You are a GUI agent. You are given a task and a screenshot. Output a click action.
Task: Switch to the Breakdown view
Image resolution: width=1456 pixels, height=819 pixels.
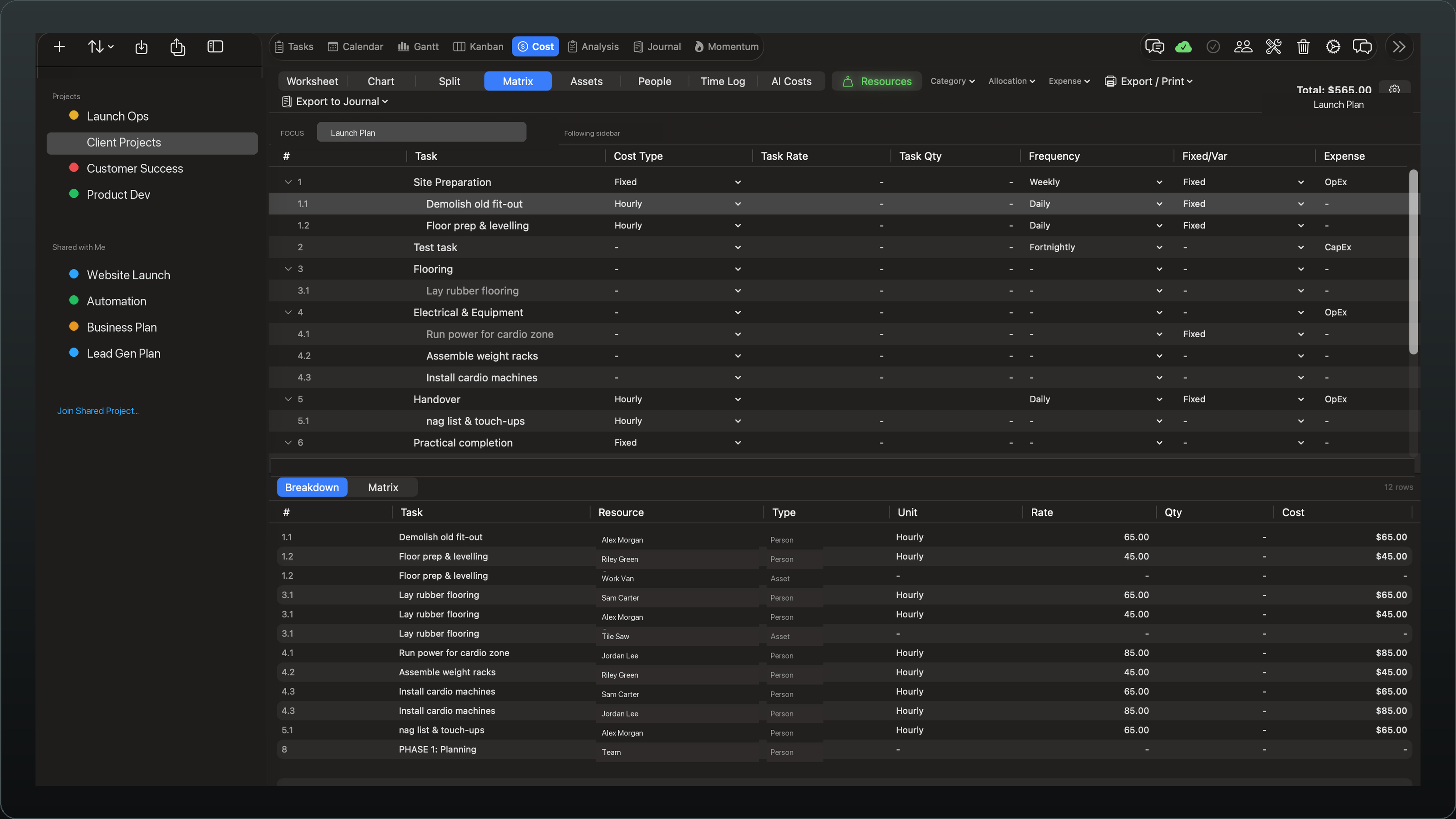click(x=312, y=487)
